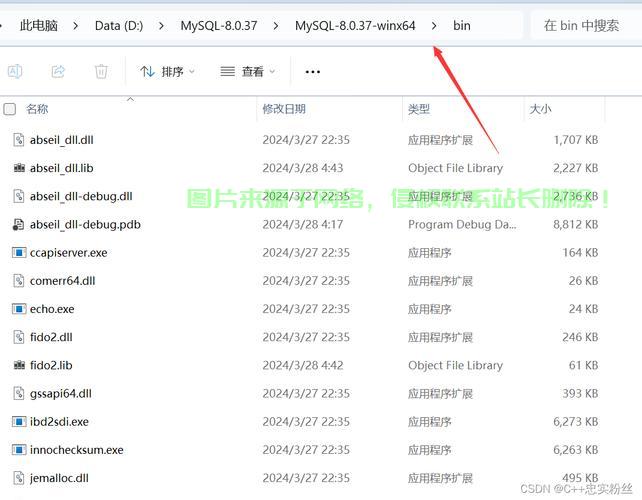Viewport: 642px width, 500px height.
Task: Select the jemalloc.dll file icon
Action: point(19,478)
